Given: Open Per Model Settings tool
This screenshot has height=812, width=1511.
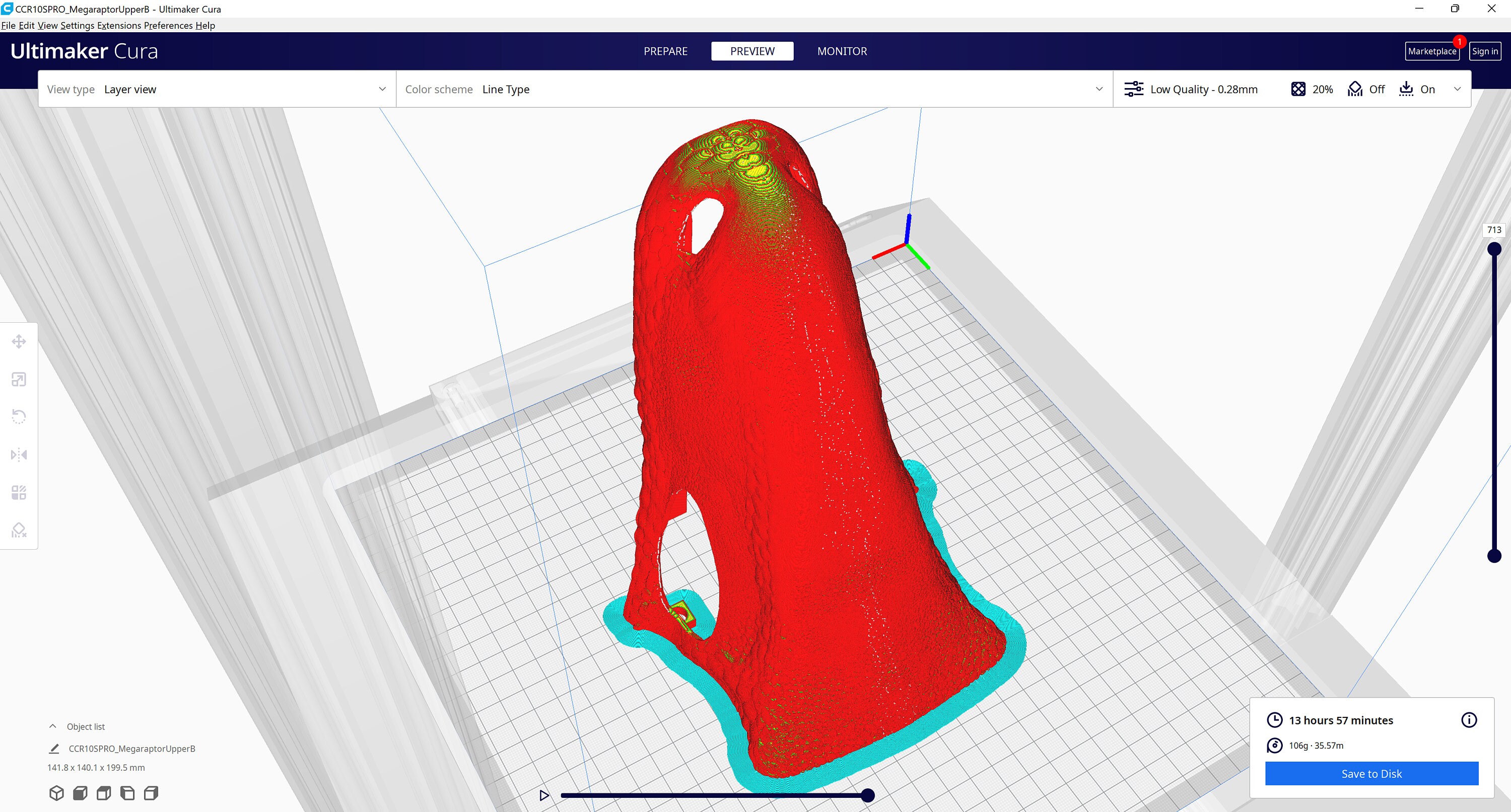Looking at the screenshot, I should pyautogui.click(x=19, y=492).
